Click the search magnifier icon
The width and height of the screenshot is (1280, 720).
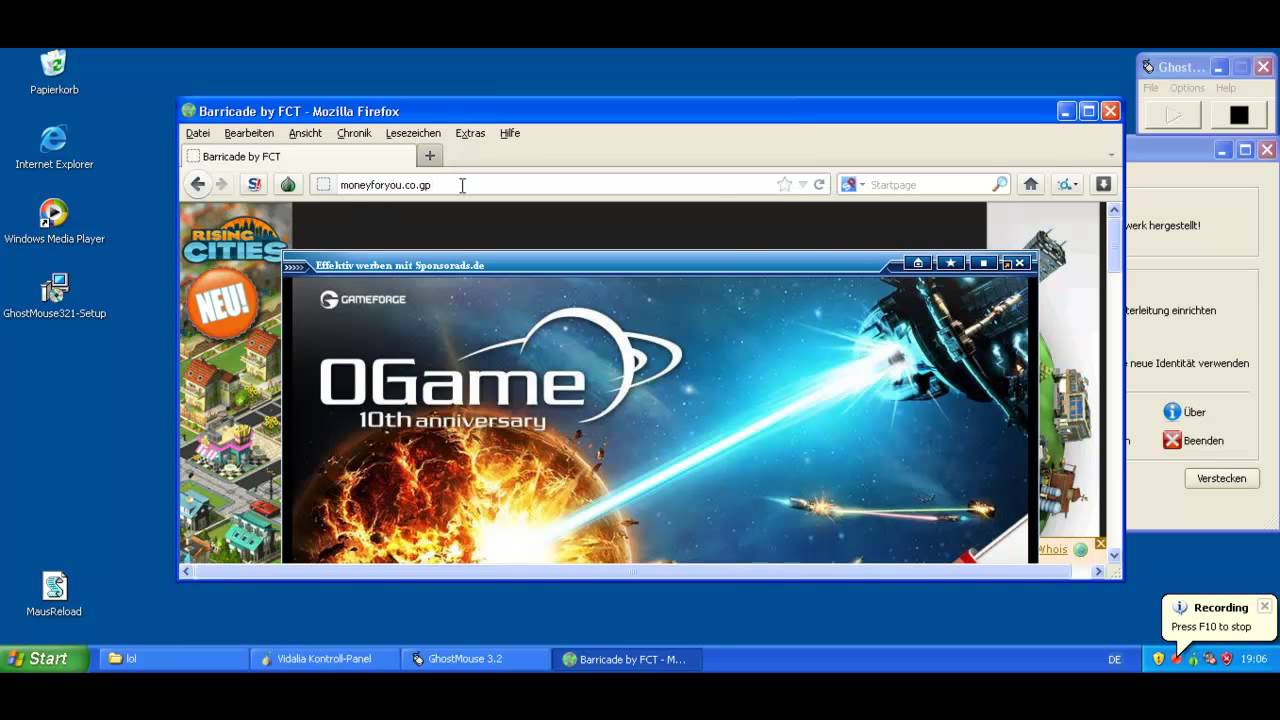(1000, 184)
